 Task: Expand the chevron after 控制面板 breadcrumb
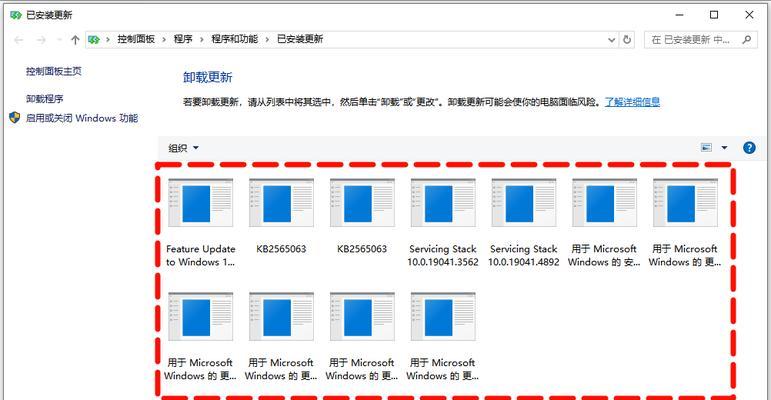click(164, 39)
